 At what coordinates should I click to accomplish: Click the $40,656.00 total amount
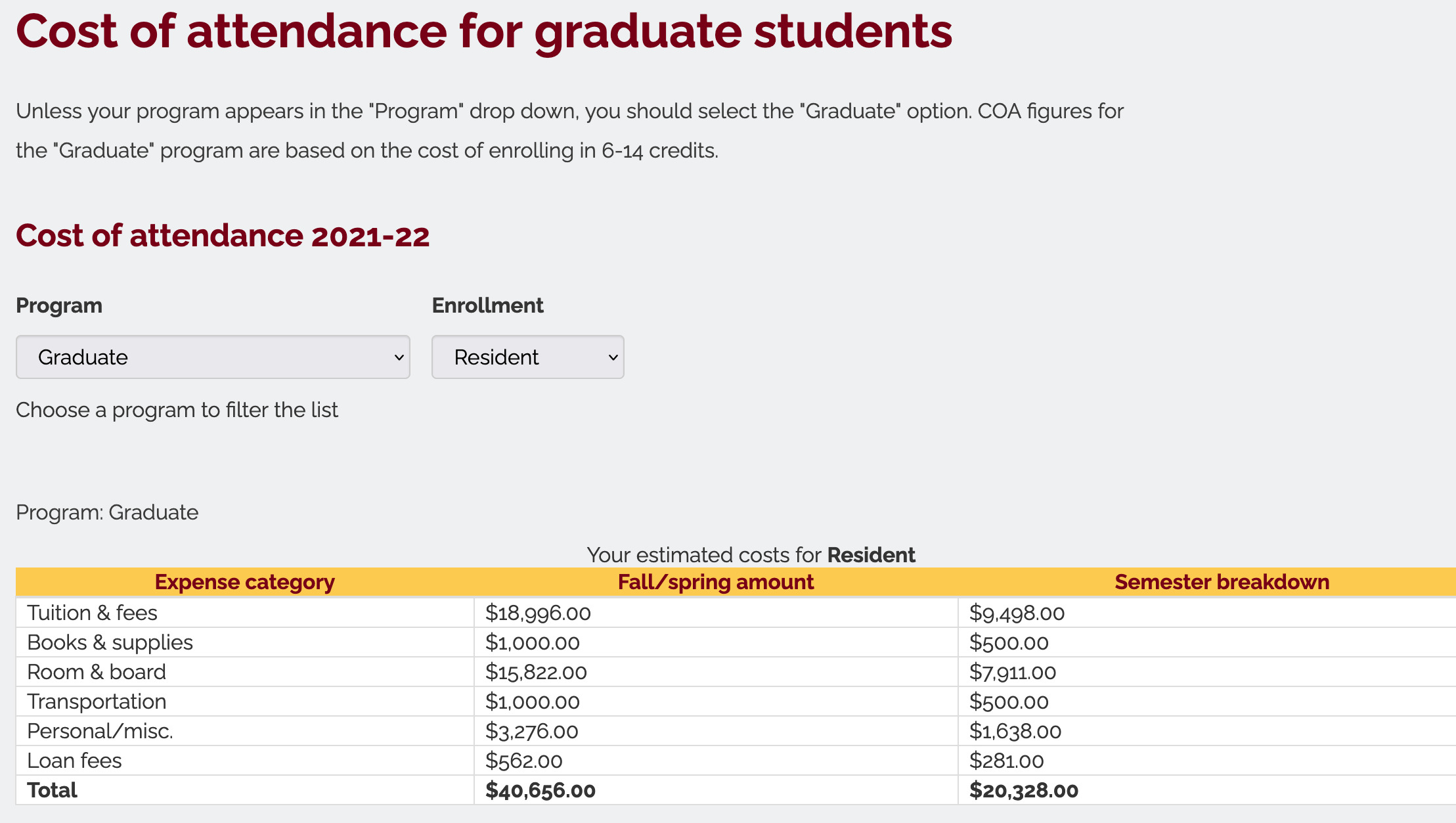point(540,790)
